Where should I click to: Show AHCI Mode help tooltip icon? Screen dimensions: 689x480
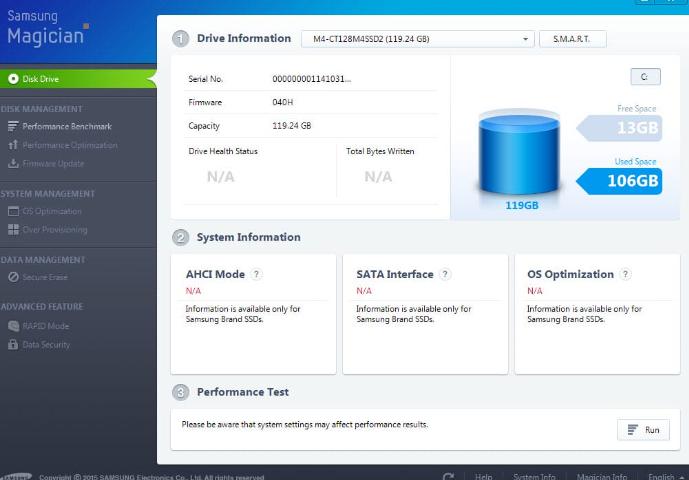click(256, 274)
